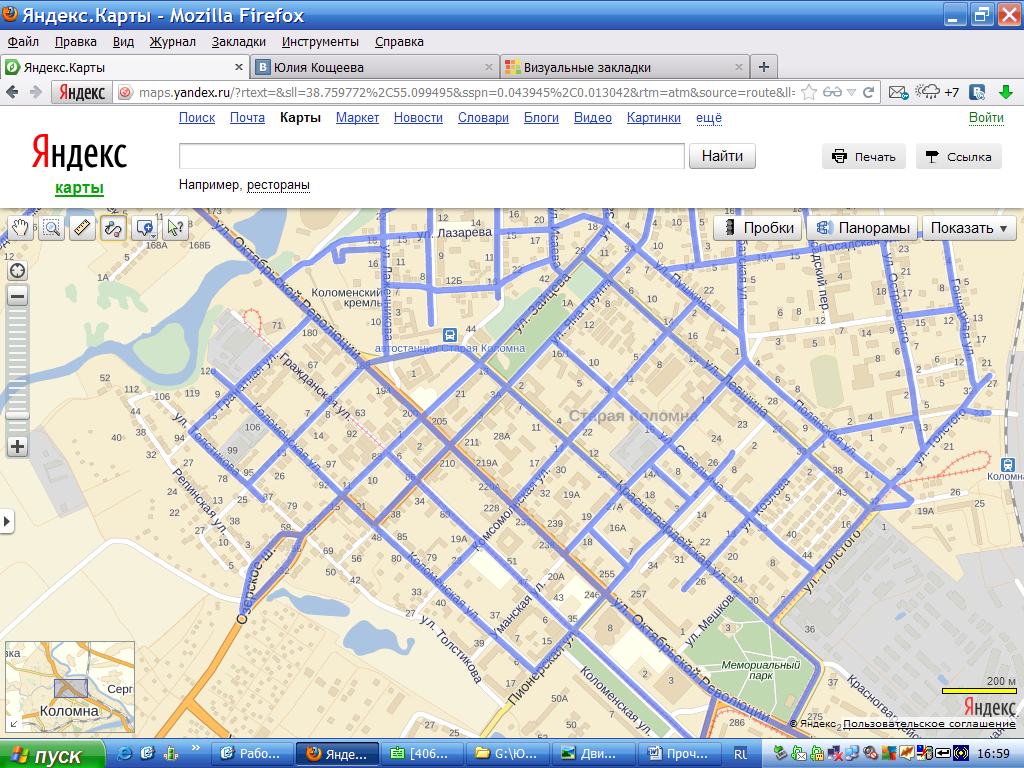Click the VKontakte toolbar icon

point(977,92)
